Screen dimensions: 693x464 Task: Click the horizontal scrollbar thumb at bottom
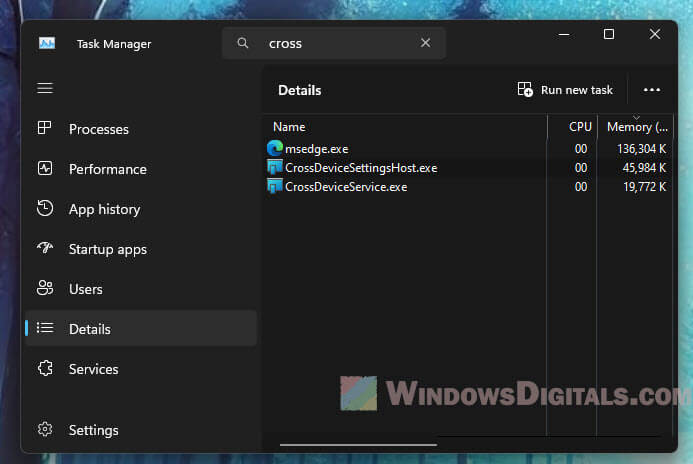tap(358, 445)
